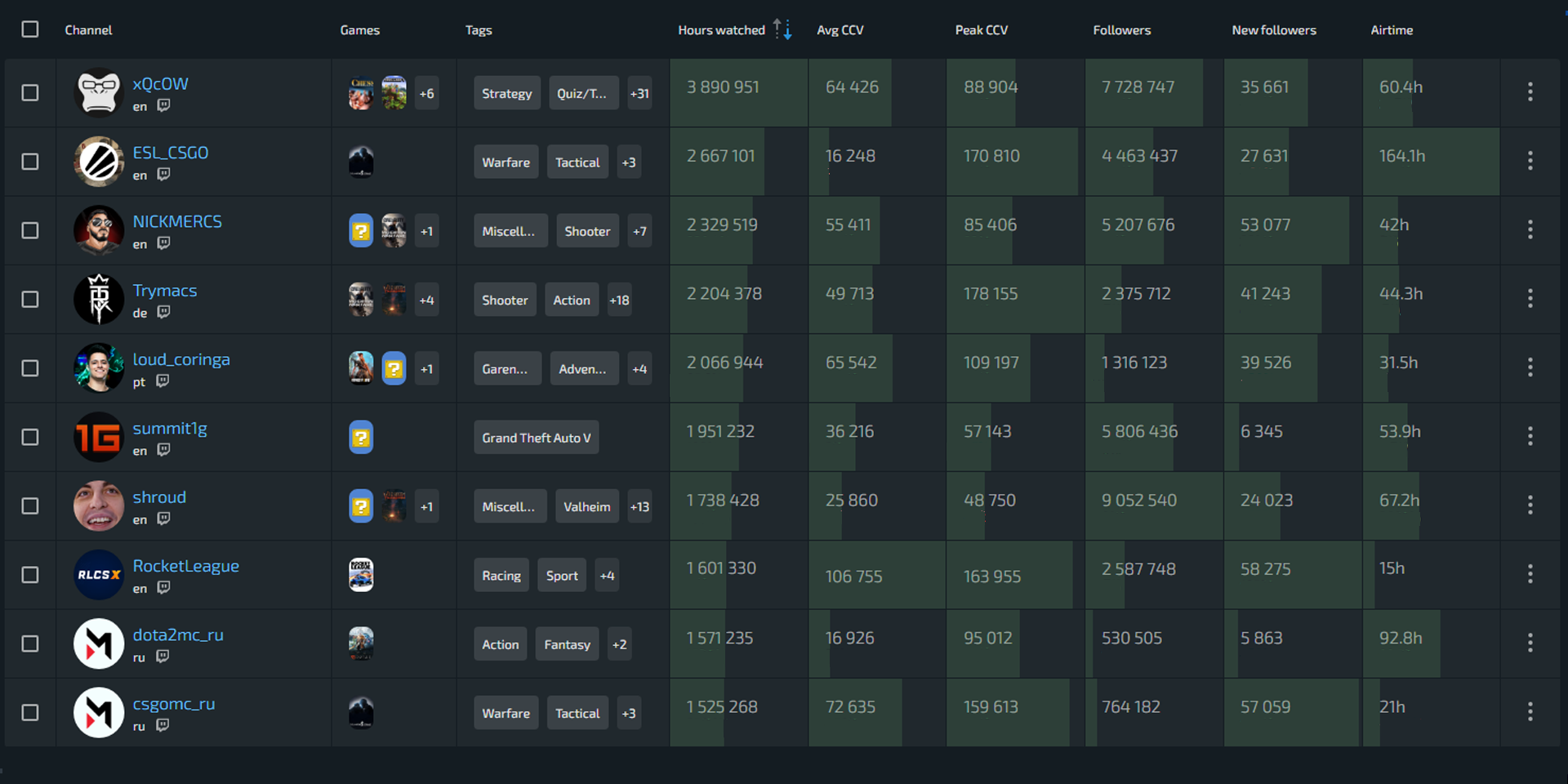
Task: Expand NICKMERCS's +7 more tags
Action: click(x=639, y=231)
